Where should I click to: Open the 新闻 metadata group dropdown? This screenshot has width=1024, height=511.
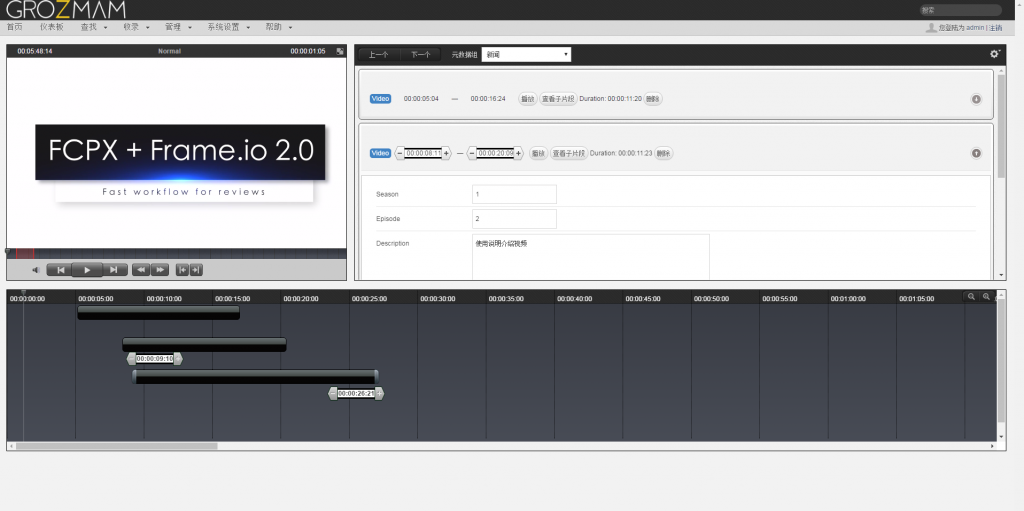[526, 55]
